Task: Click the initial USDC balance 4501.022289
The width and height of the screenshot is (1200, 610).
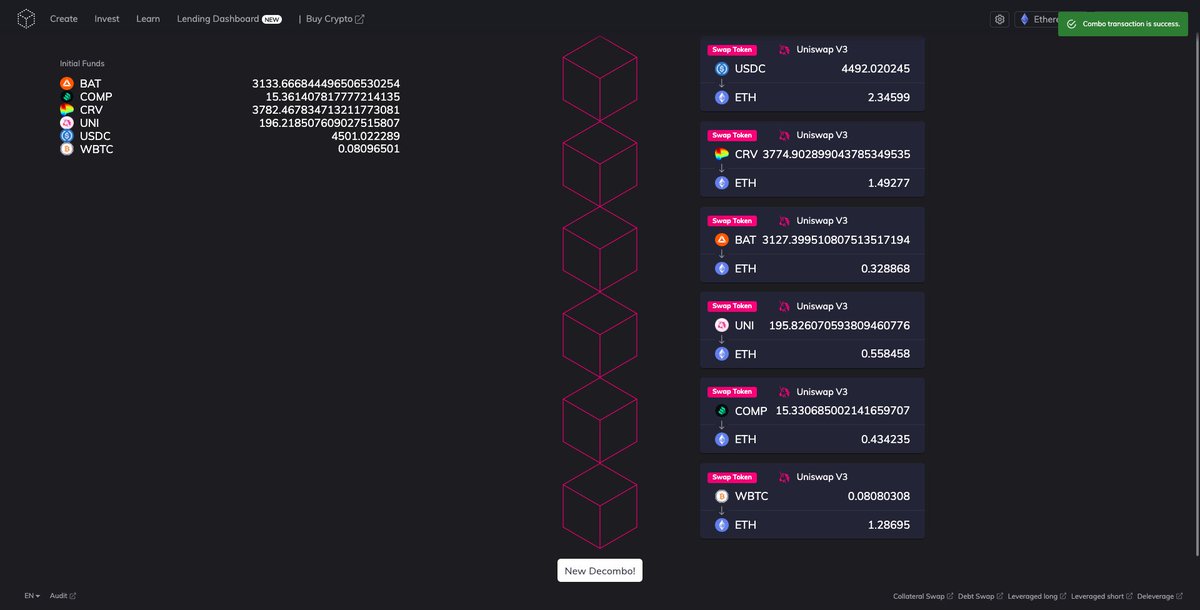Action: 366,136
